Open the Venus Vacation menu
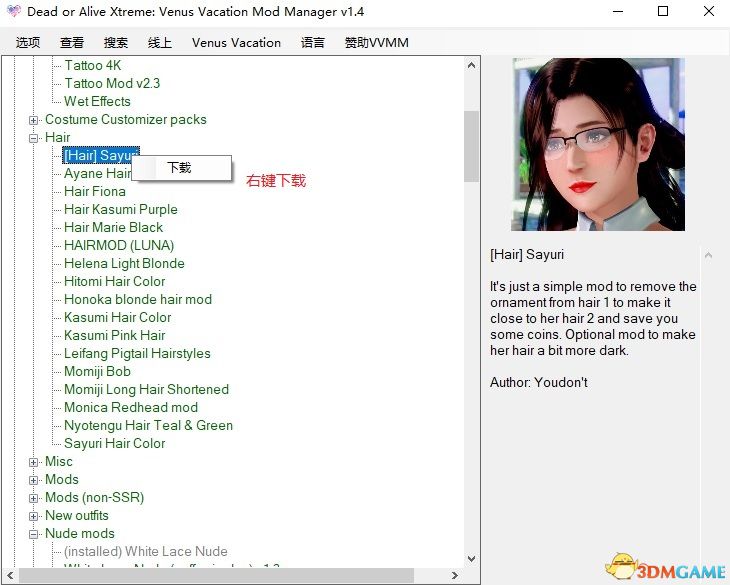The width and height of the screenshot is (730, 585). [236, 43]
